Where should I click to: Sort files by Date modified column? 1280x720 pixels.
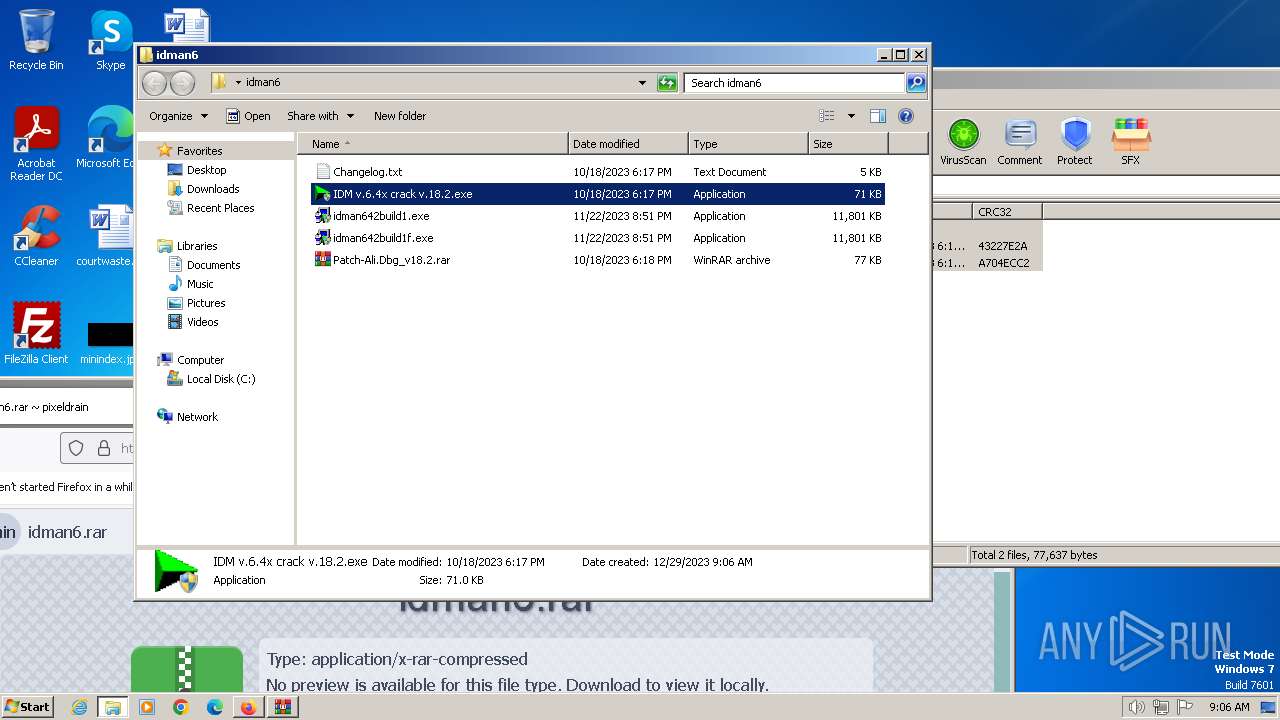[x=628, y=144]
